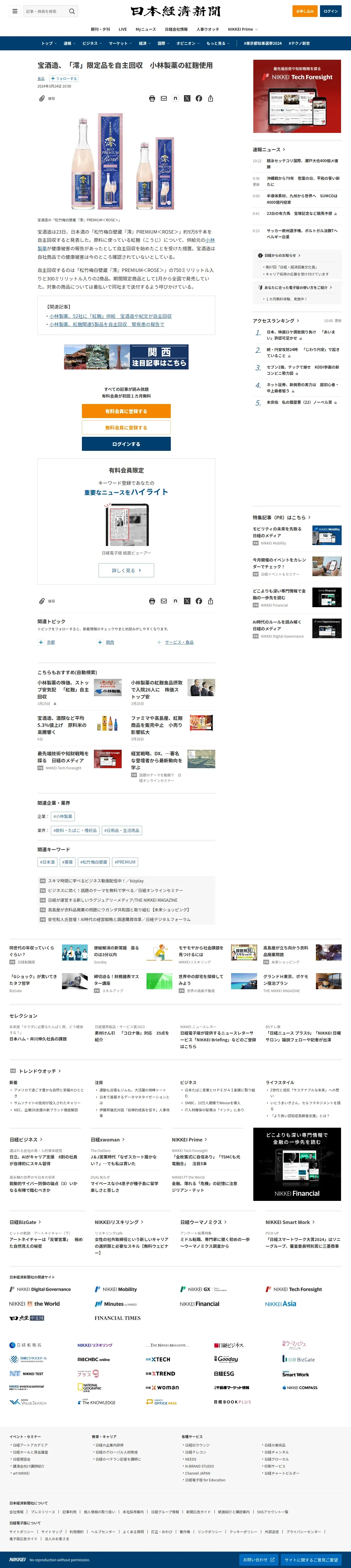Click the magnifier search icon
The image size is (351, 1568).
[72, 11]
